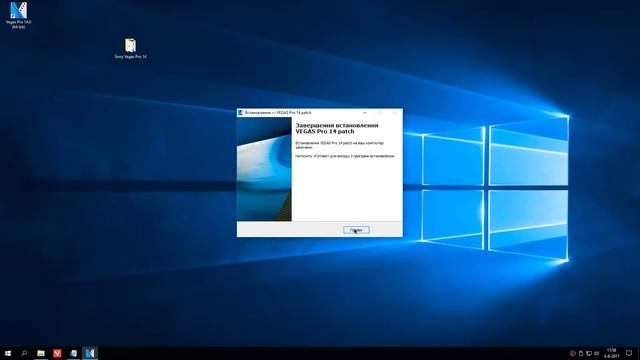Click the installer title bar app icon
This screenshot has height=360, width=640.
point(240,113)
